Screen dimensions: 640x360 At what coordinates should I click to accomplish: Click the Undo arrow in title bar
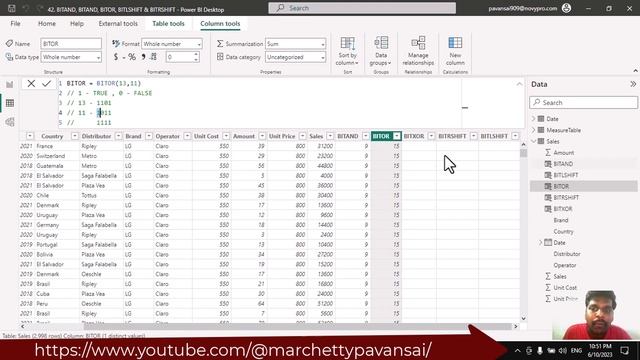[x=26, y=8]
